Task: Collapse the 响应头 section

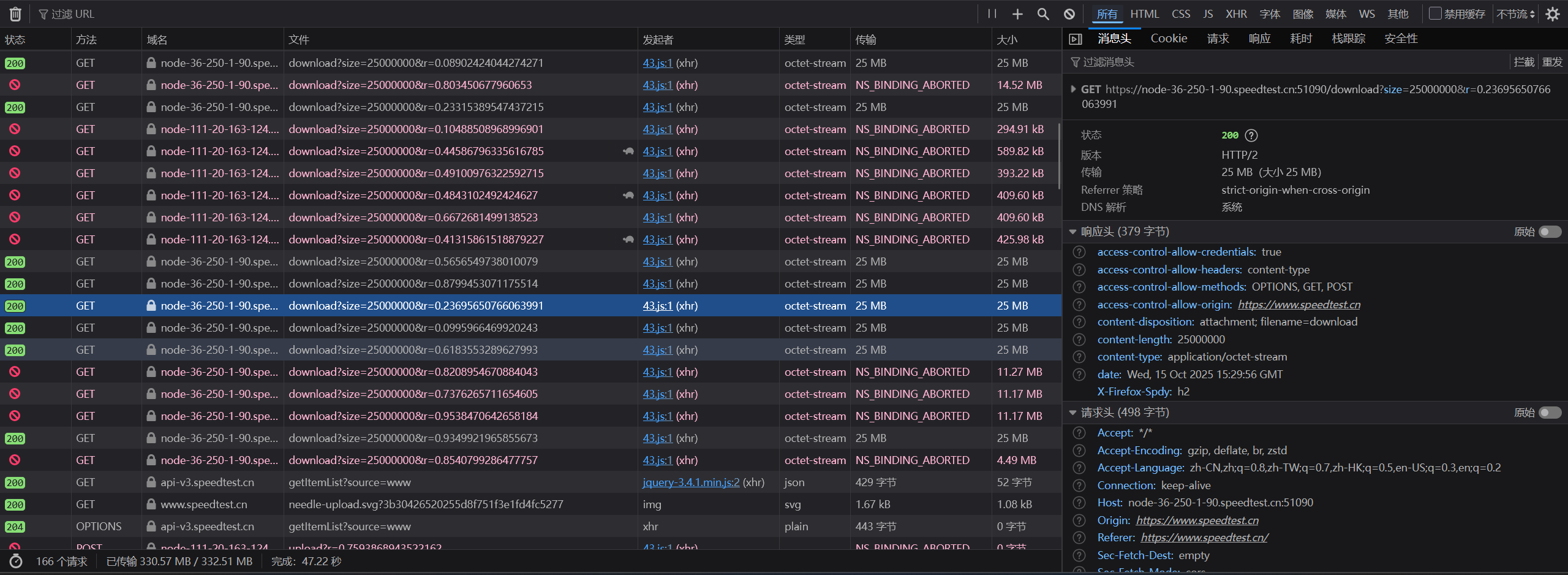Action: click(1072, 232)
